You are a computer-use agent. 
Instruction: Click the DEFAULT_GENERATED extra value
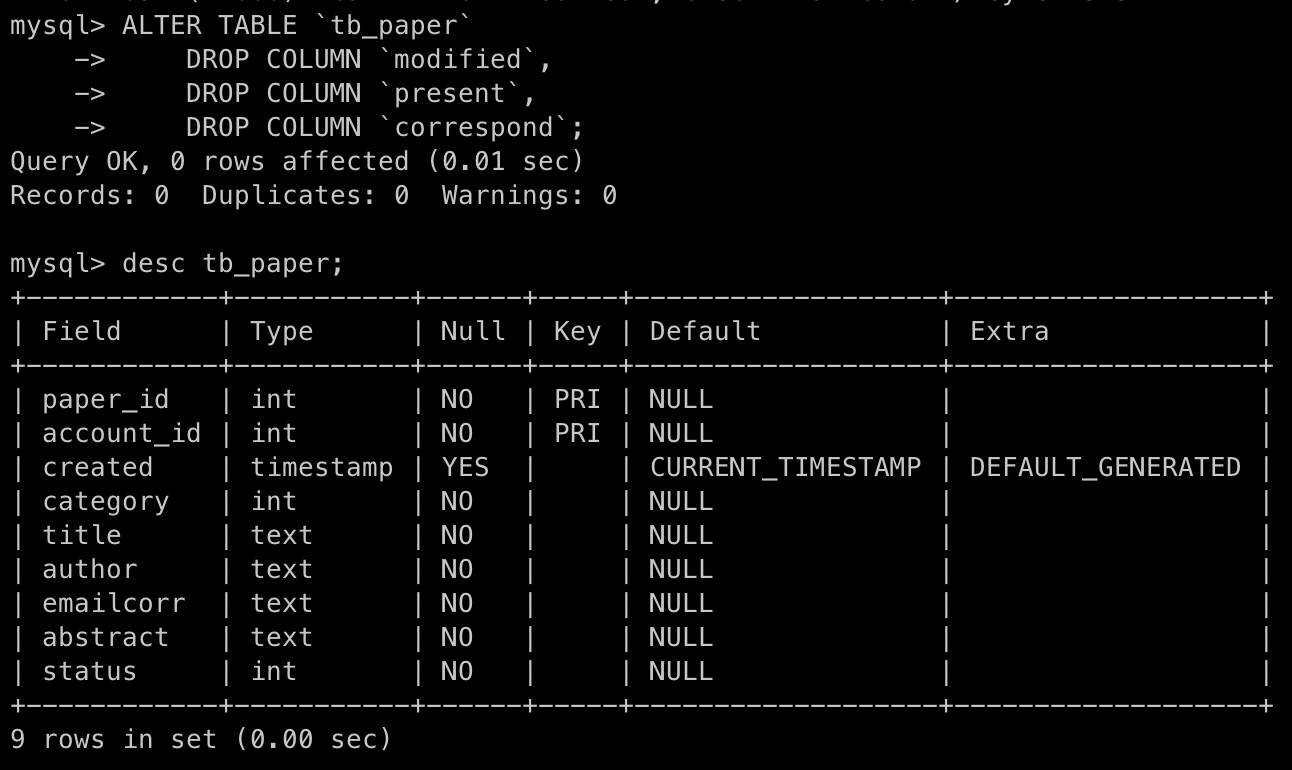pyautogui.click(x=1105, y=468)
